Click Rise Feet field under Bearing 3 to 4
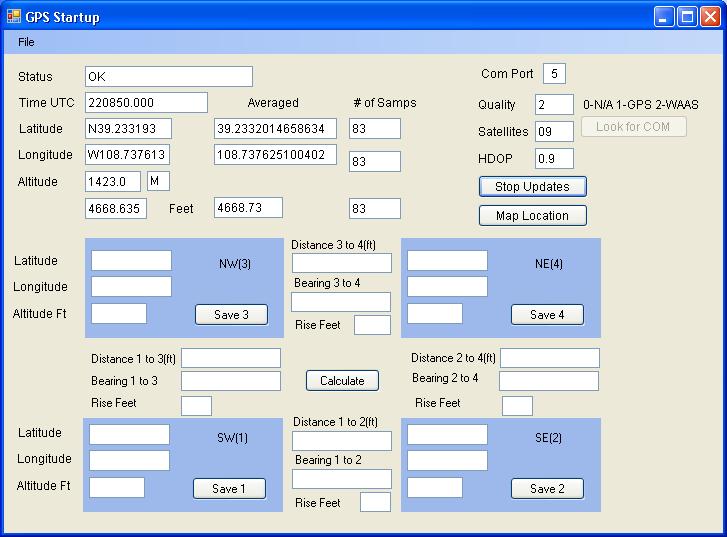This screenshot has height=537, width=727. [372, 325]
